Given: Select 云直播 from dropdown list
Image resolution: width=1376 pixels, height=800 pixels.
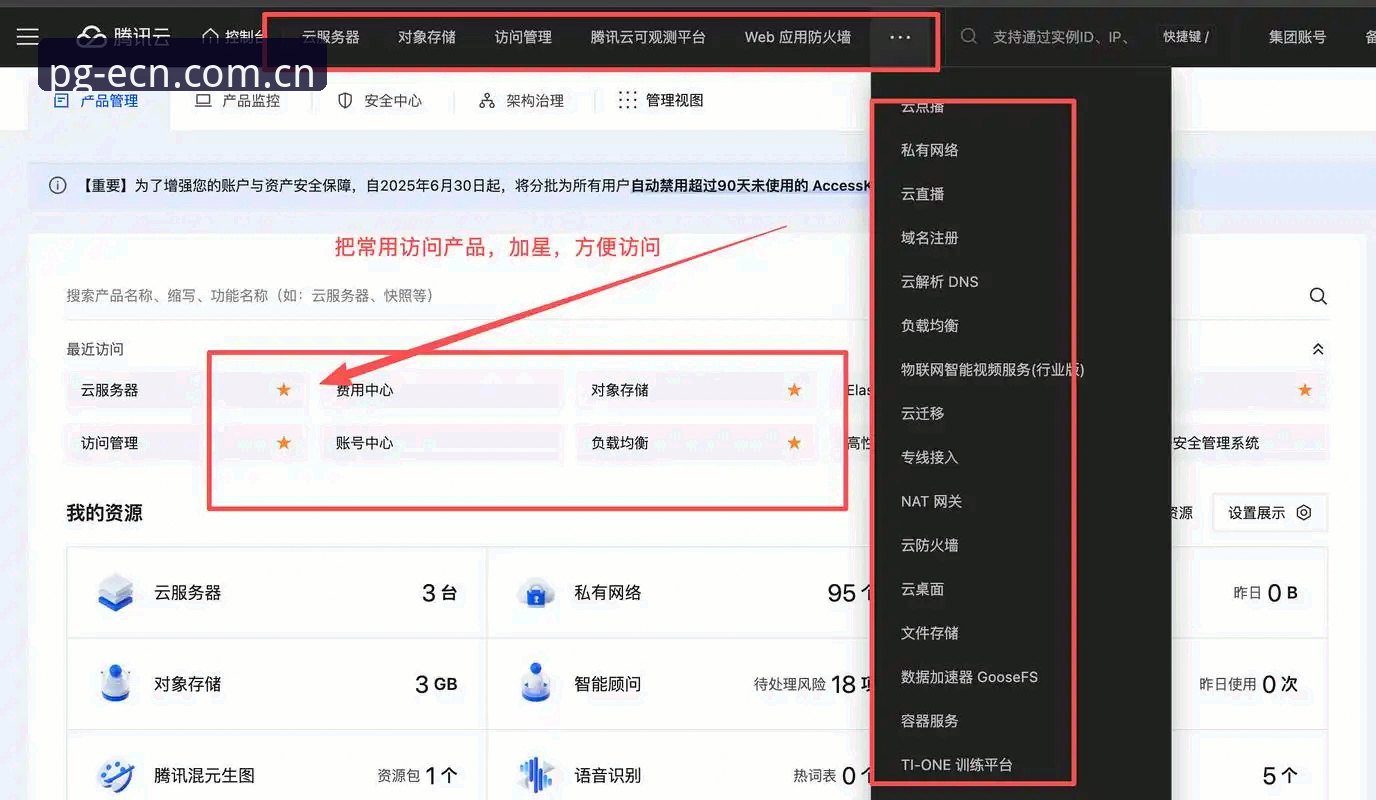Looking at the screenshot, I should click(x=922, y=194).
